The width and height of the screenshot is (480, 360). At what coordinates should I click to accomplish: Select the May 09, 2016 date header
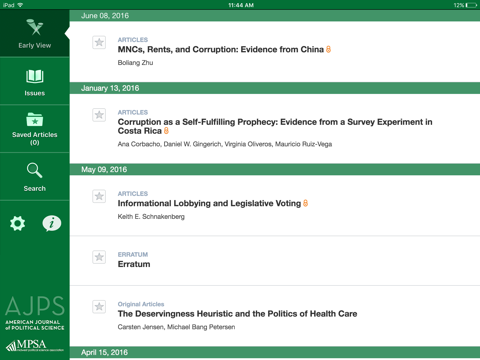[x=275, y=169]
